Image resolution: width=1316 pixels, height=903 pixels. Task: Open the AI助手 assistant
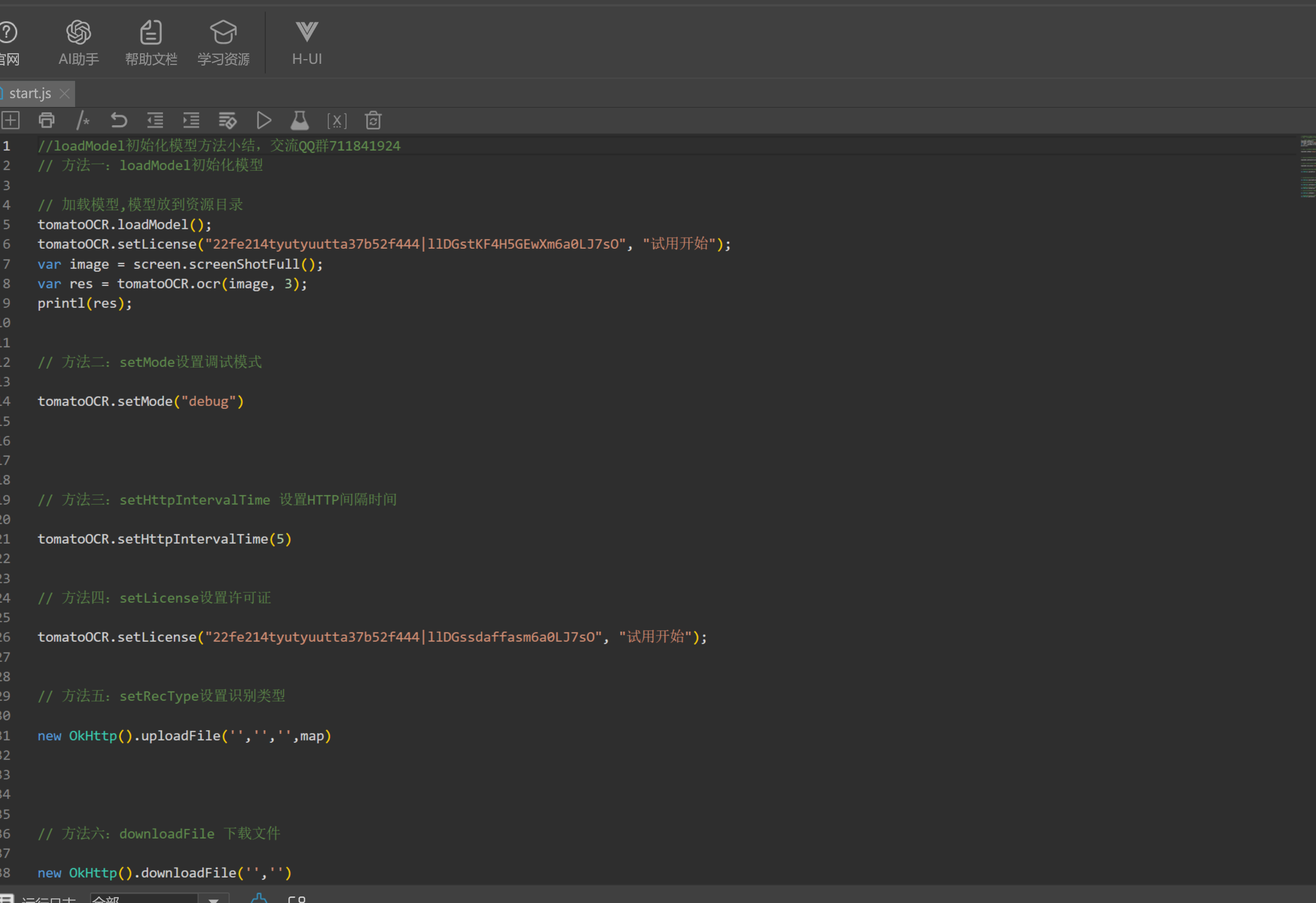79,43
